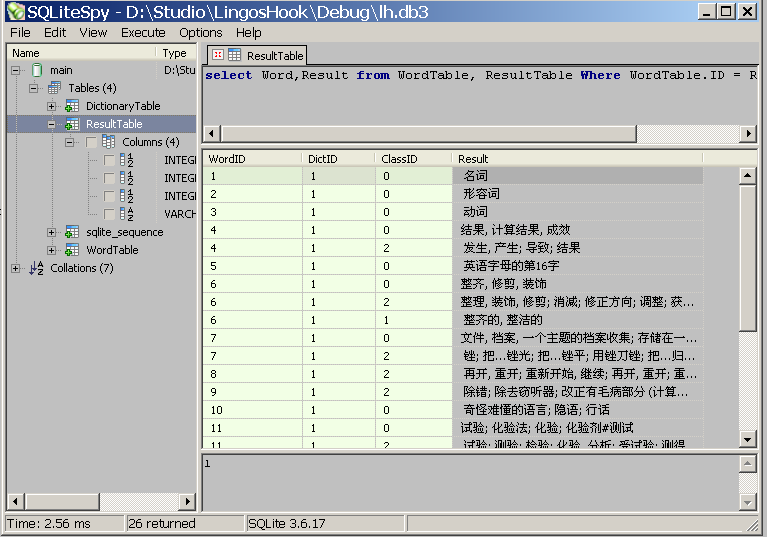Open the File menu
This screenshot has height=537, width=767.
click(x=20, y=33)
